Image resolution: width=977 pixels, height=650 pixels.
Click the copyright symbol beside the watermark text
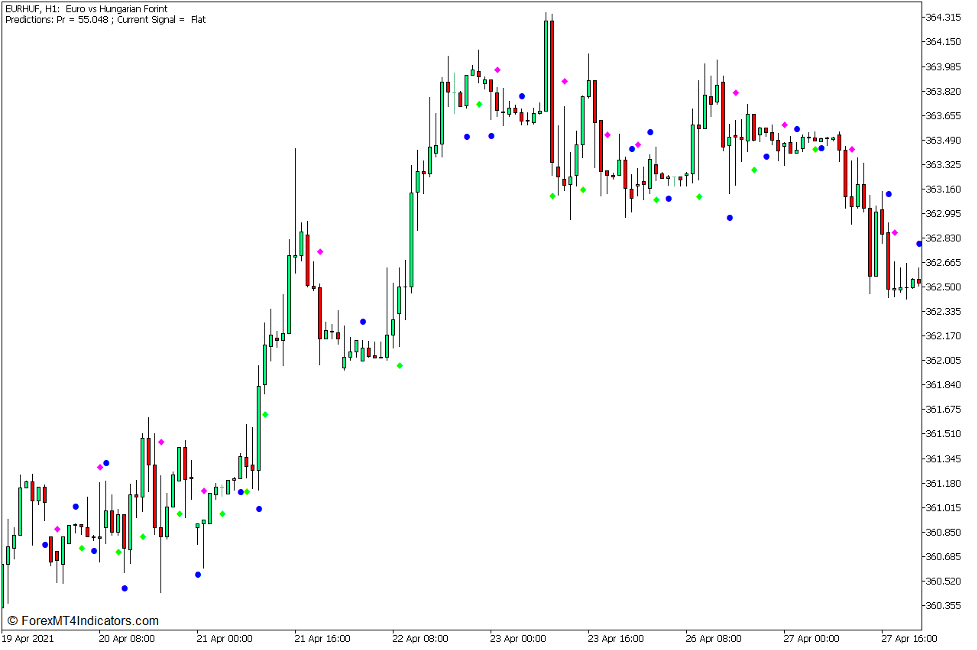pyautogui.click(x=13, y=618)
